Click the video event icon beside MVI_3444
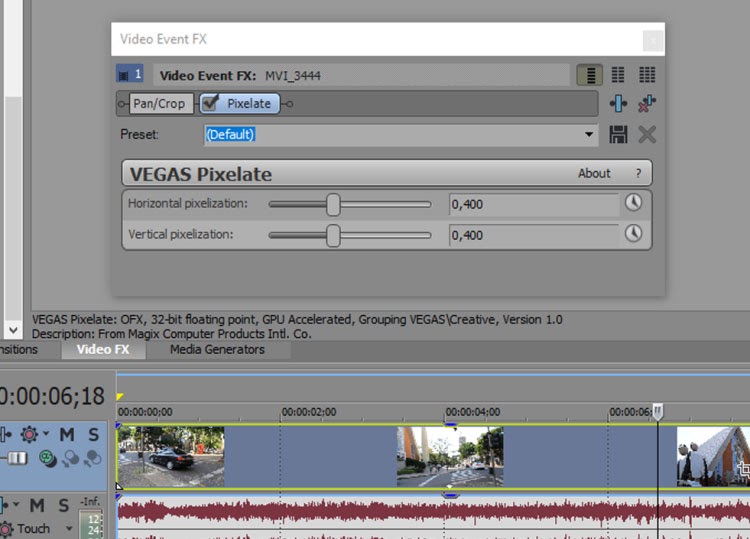Viewport: 750px width, 539px height. coord(130,74)
